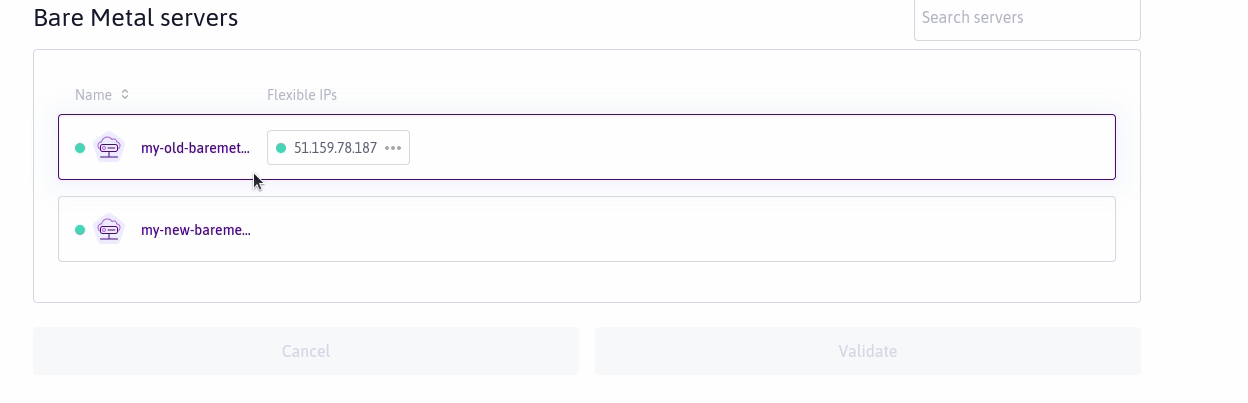Select the highlighted my-old-baremet row's blank area
1248x403 pixels.
(760, 148)
